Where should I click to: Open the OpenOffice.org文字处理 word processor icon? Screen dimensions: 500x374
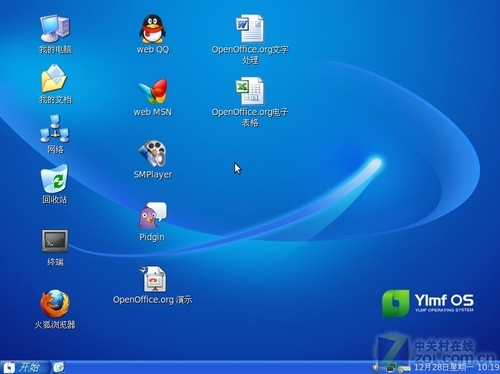250,29
